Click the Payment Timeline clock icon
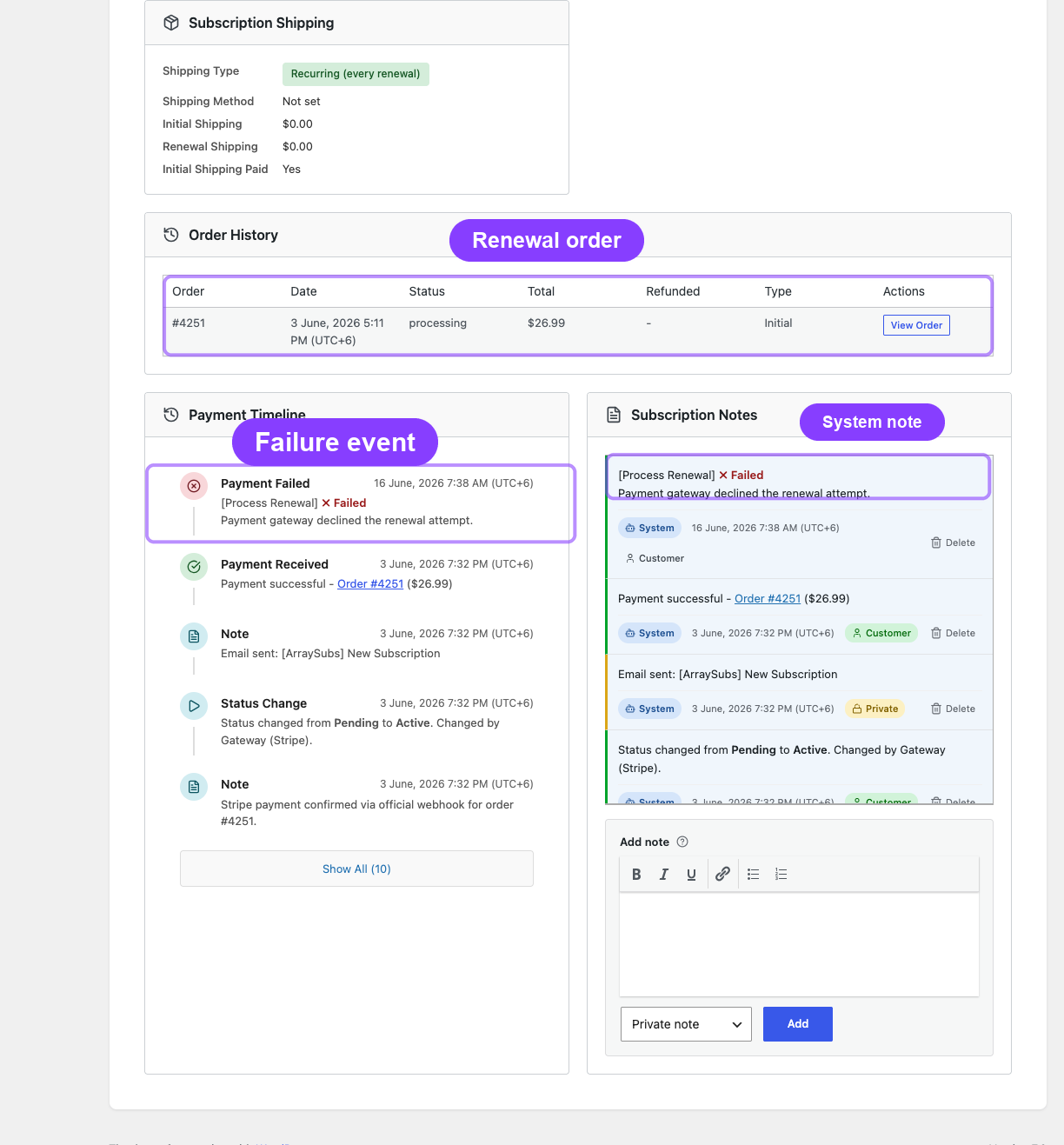1064x1145 pixels. [171, 415]
